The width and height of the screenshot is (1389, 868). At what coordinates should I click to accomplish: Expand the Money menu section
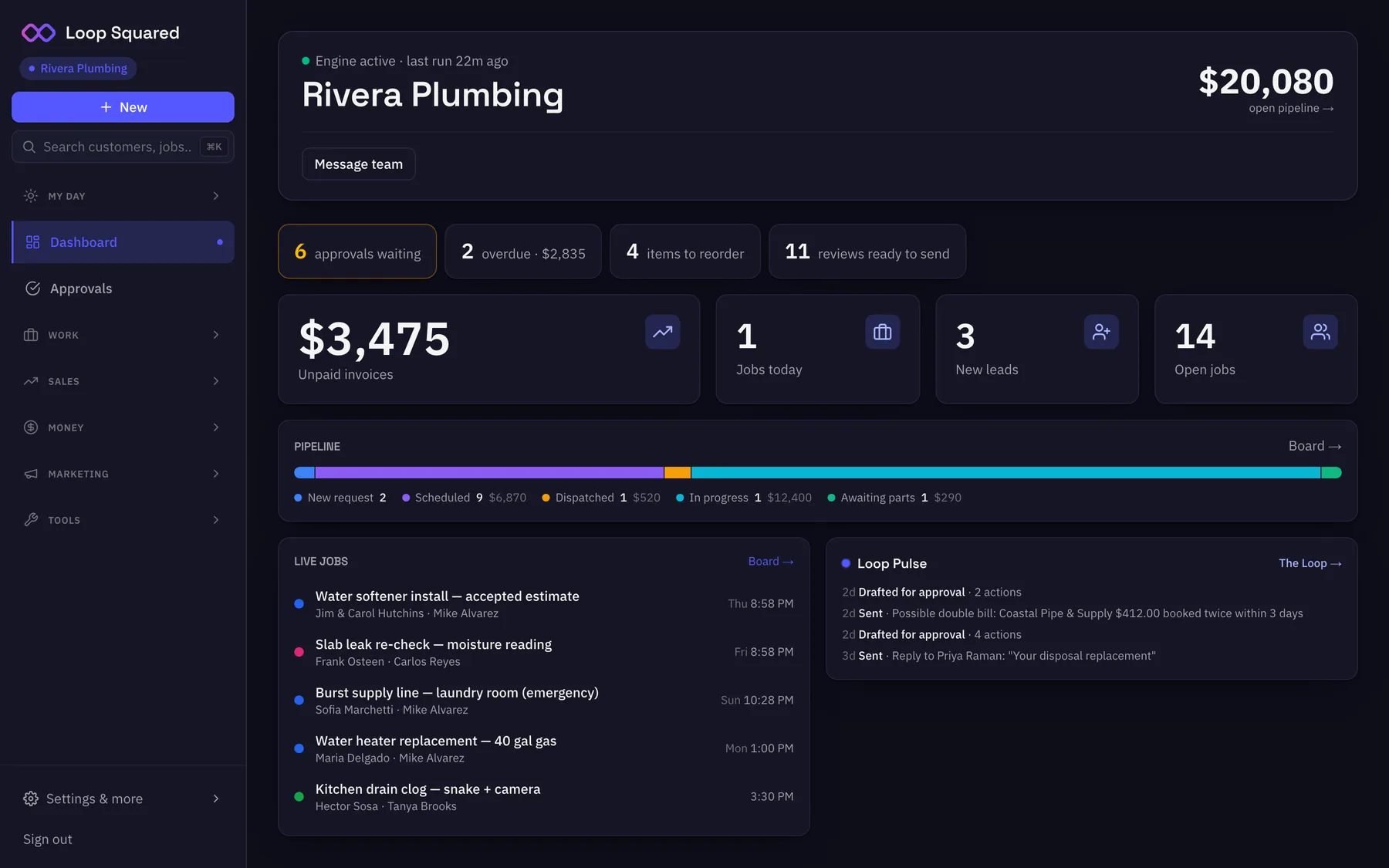point(123,427)
